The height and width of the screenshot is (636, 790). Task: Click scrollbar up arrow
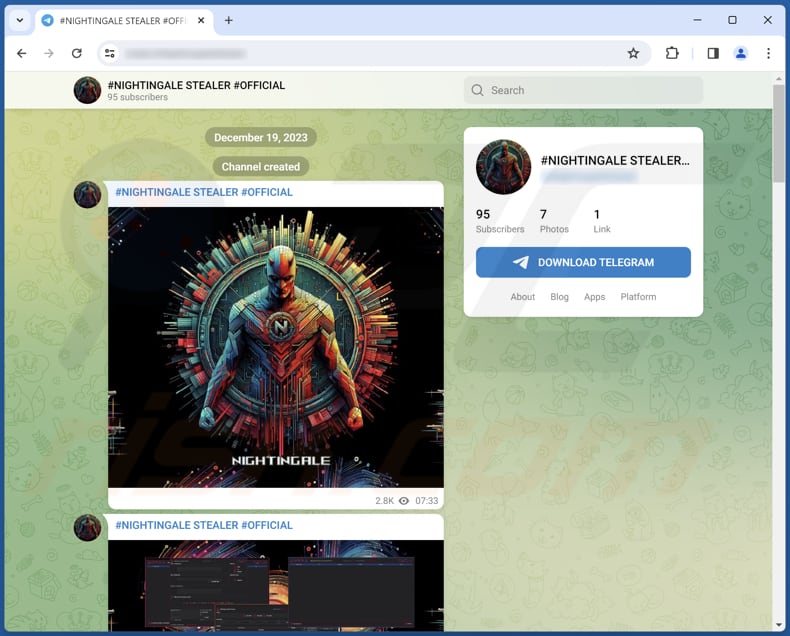click(779, 79)
